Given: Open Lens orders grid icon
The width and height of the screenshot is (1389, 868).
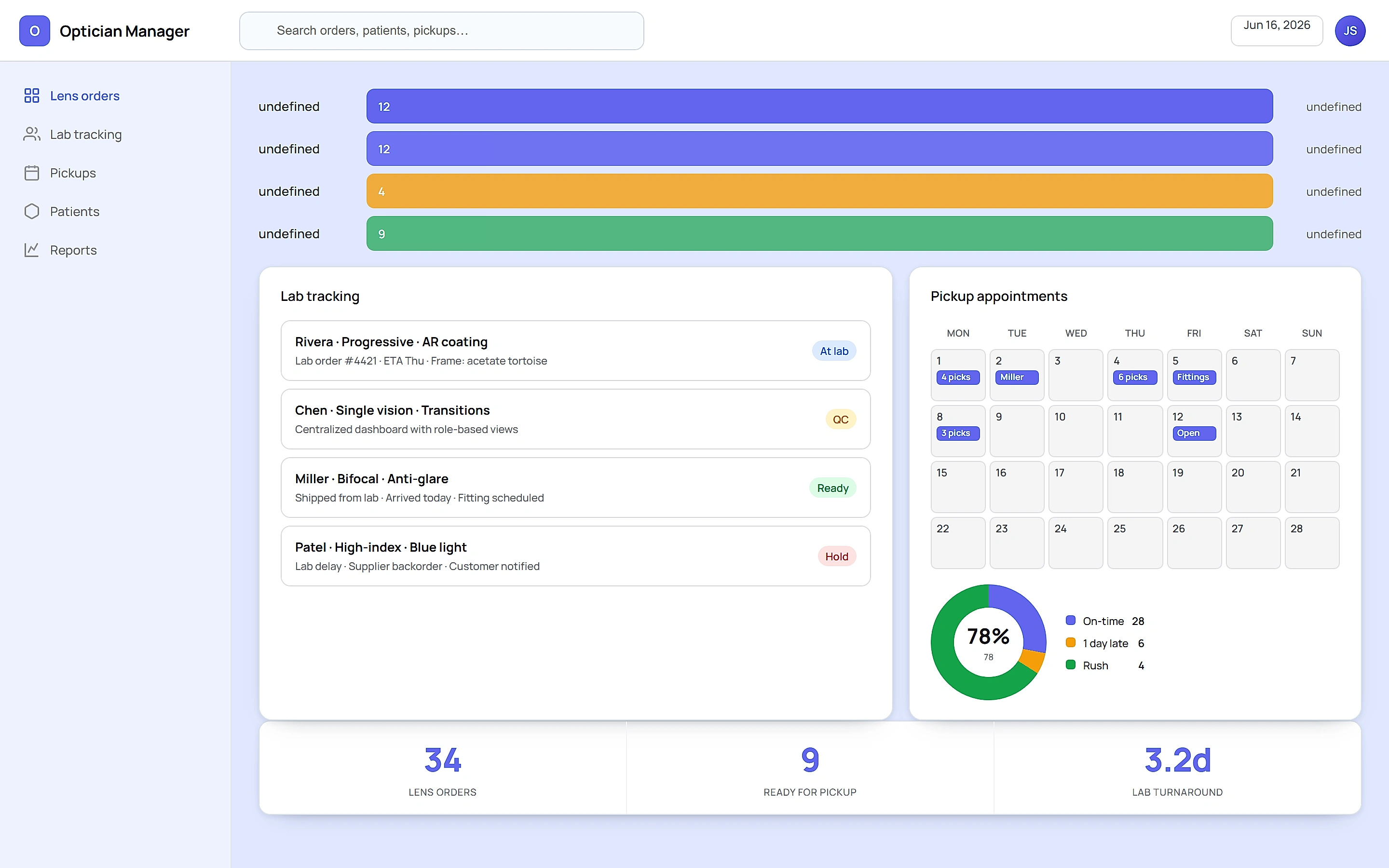Looking at the screenshot, I should click(x=31, y=95).
